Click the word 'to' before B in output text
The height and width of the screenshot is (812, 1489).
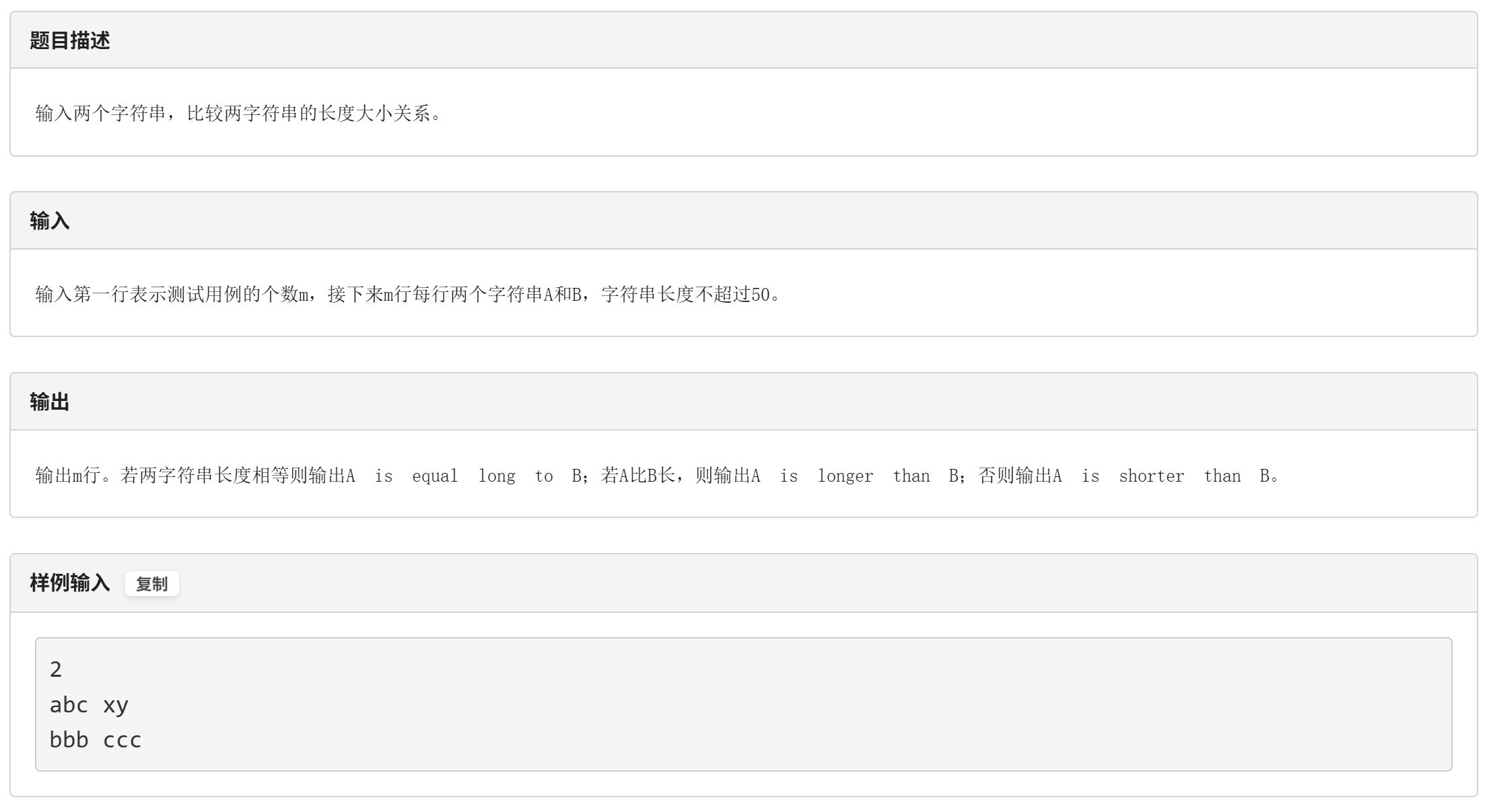(544, 476)
